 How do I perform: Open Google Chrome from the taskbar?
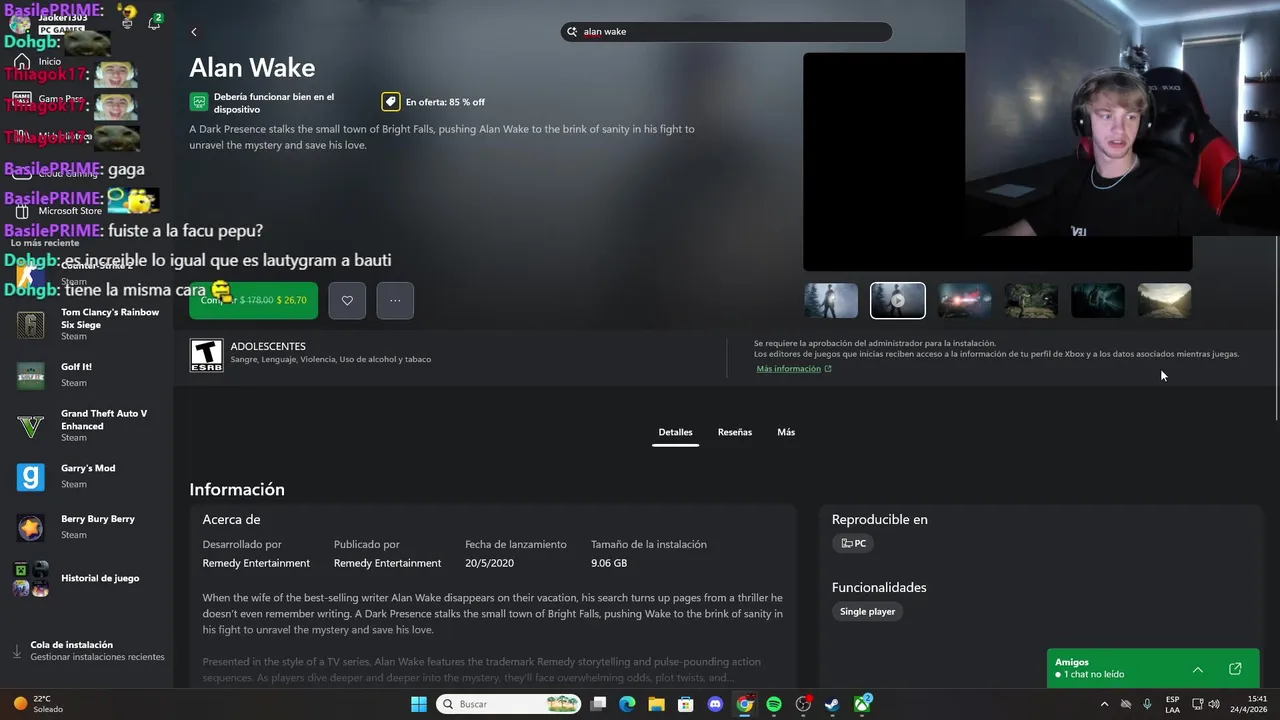[x=745, y=704]
